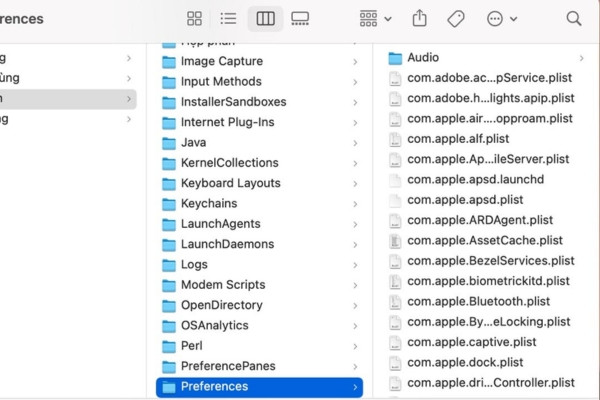Click the Share toolbar icon

coord(419,18)
